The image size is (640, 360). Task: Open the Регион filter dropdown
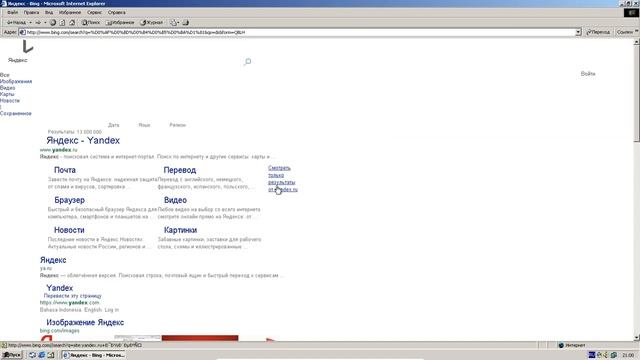click(178, 125)
